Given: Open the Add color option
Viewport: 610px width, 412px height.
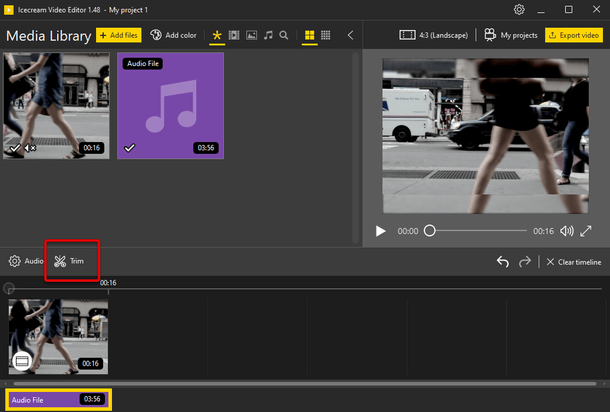Looking at the screenshot, I should [x=173, y=35].
